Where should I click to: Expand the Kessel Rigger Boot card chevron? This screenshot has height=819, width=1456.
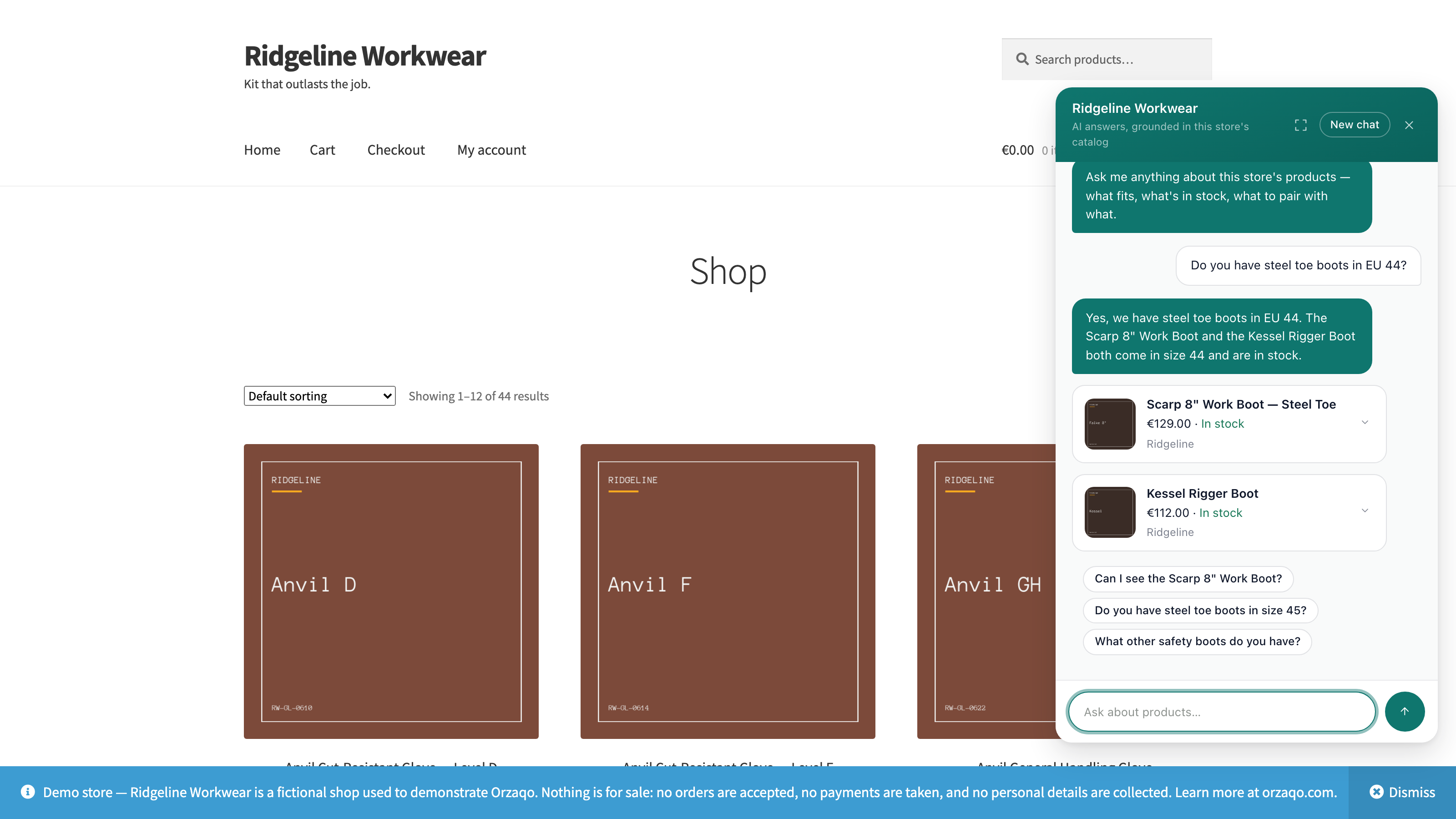point(1365,511)
